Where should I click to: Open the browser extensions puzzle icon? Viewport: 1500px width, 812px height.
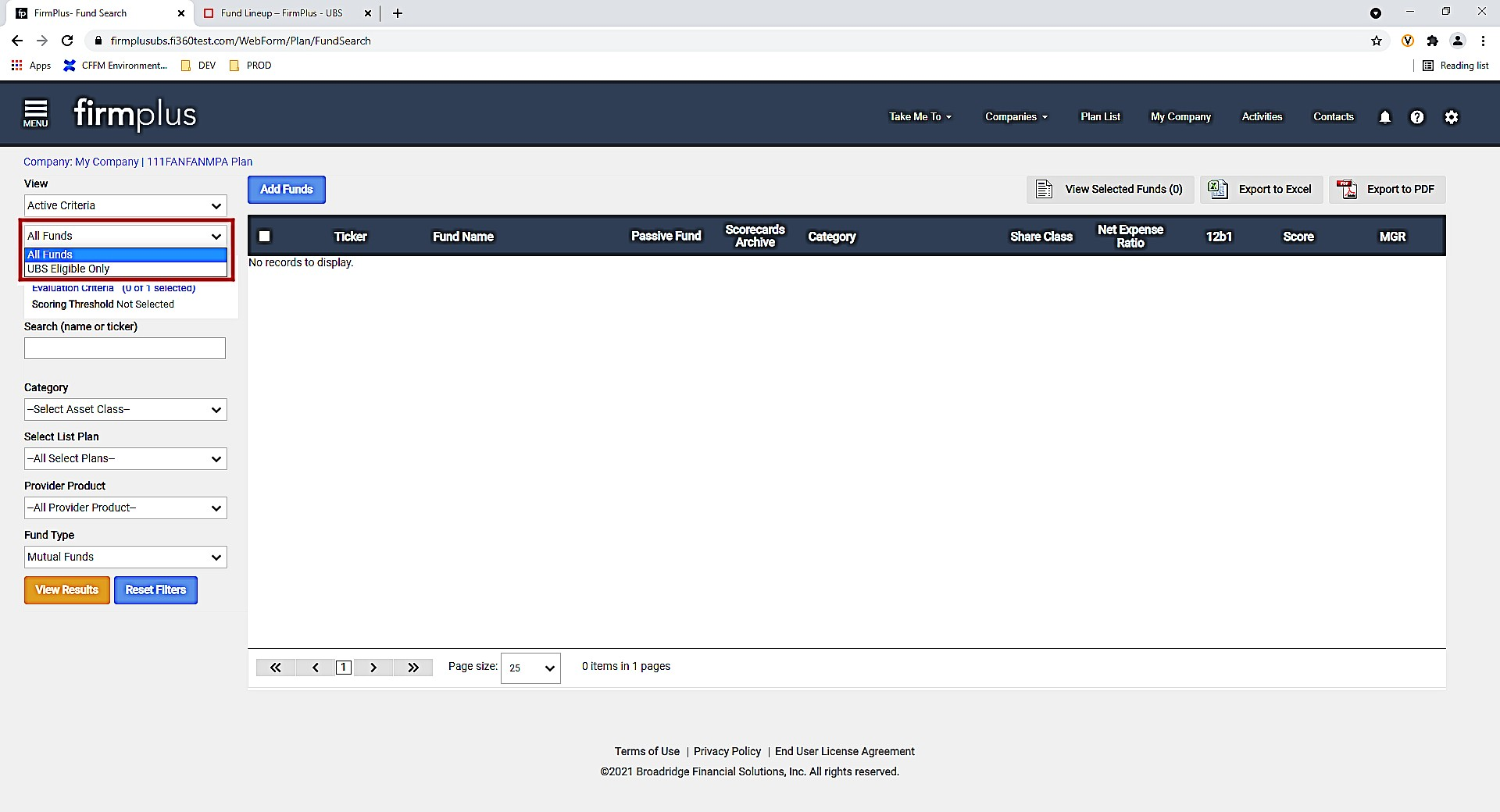click(1432, 41)
